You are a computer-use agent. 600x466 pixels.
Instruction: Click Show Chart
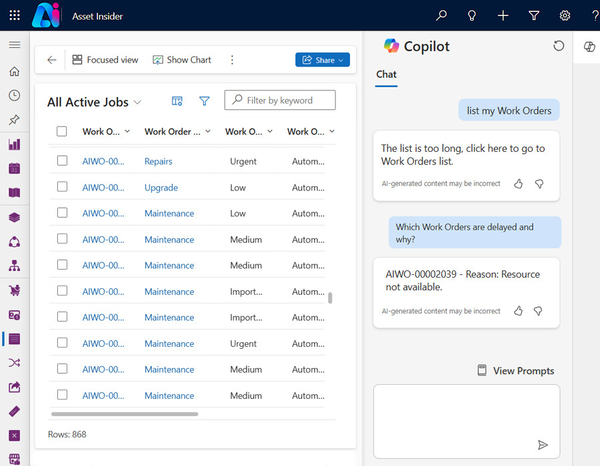pos(182,60)
